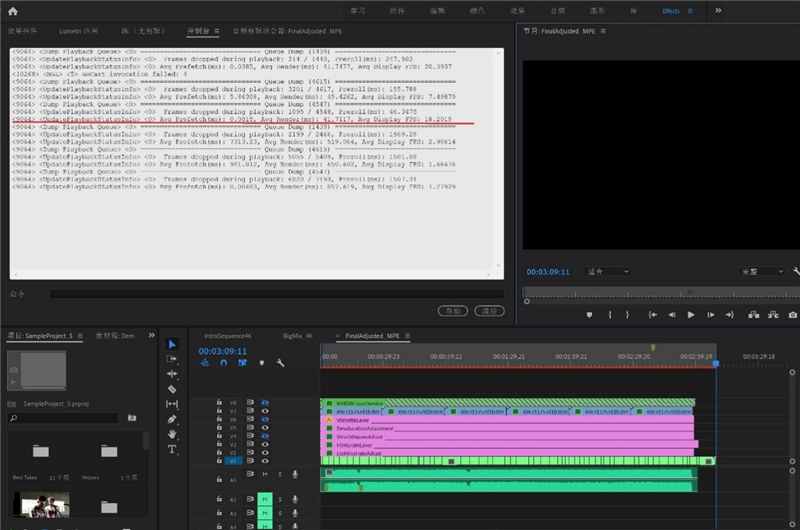
Task: Open the zoom level dropdown in Program Monitor
Action: (x=608, y=271)
